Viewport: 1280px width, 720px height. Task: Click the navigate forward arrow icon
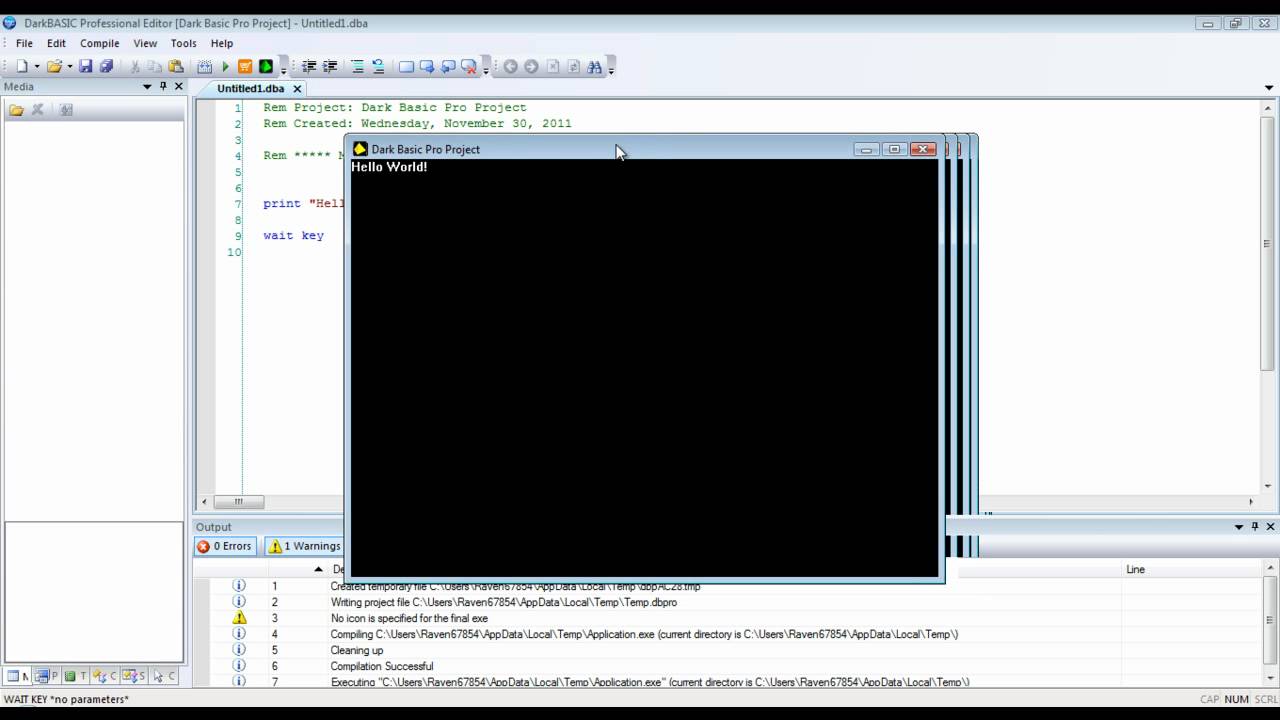coord(531,66)
